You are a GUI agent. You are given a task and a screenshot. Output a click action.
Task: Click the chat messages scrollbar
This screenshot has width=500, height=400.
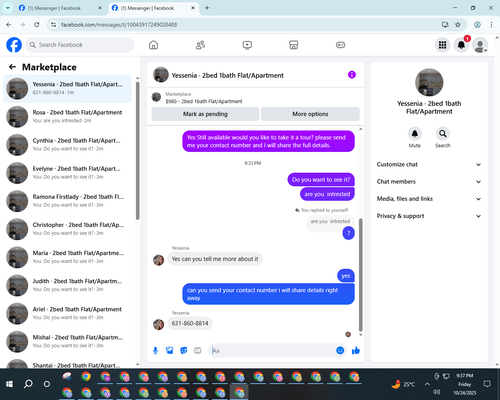pyautogui.click(x=360, y=275)
